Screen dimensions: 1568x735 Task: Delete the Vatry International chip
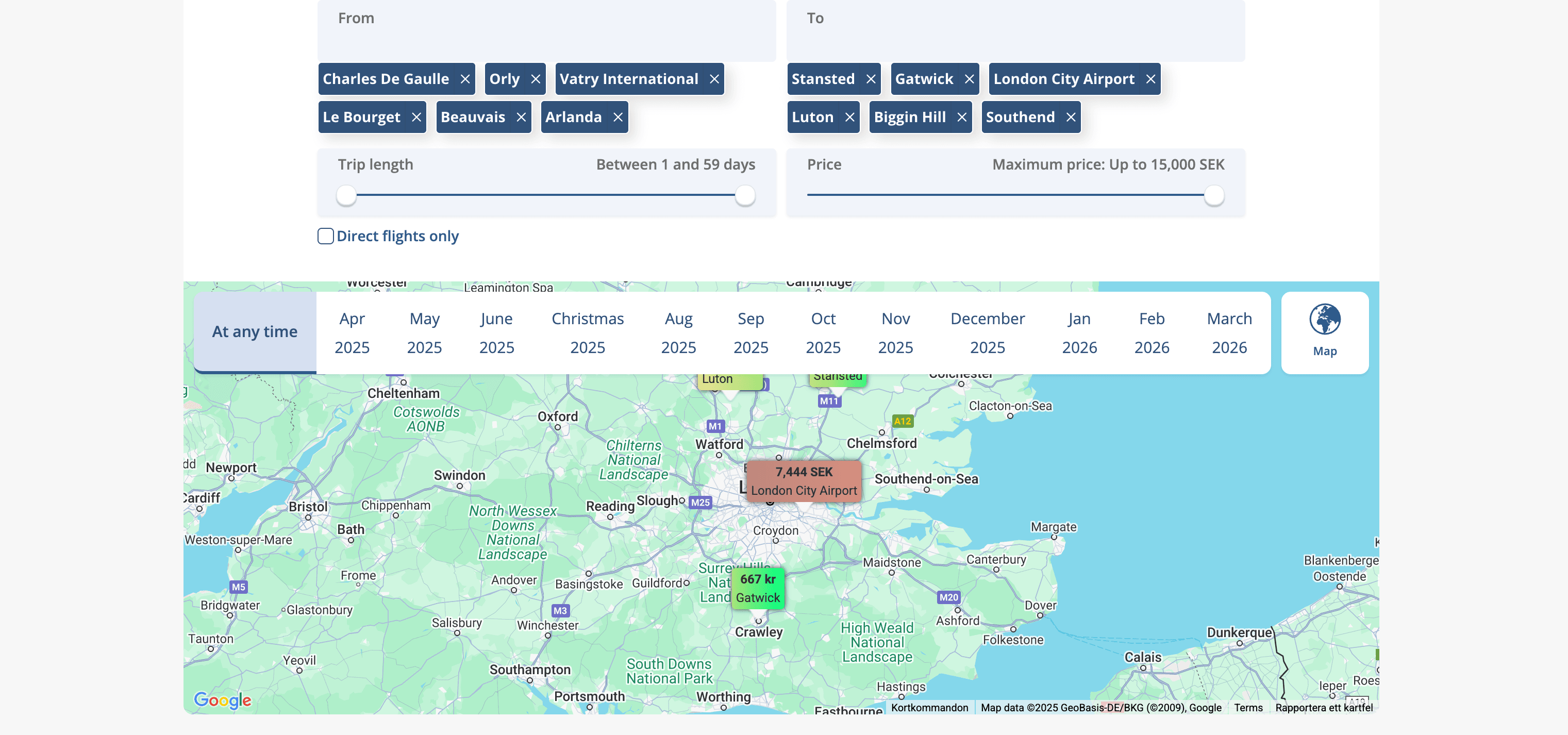[714, 79]
